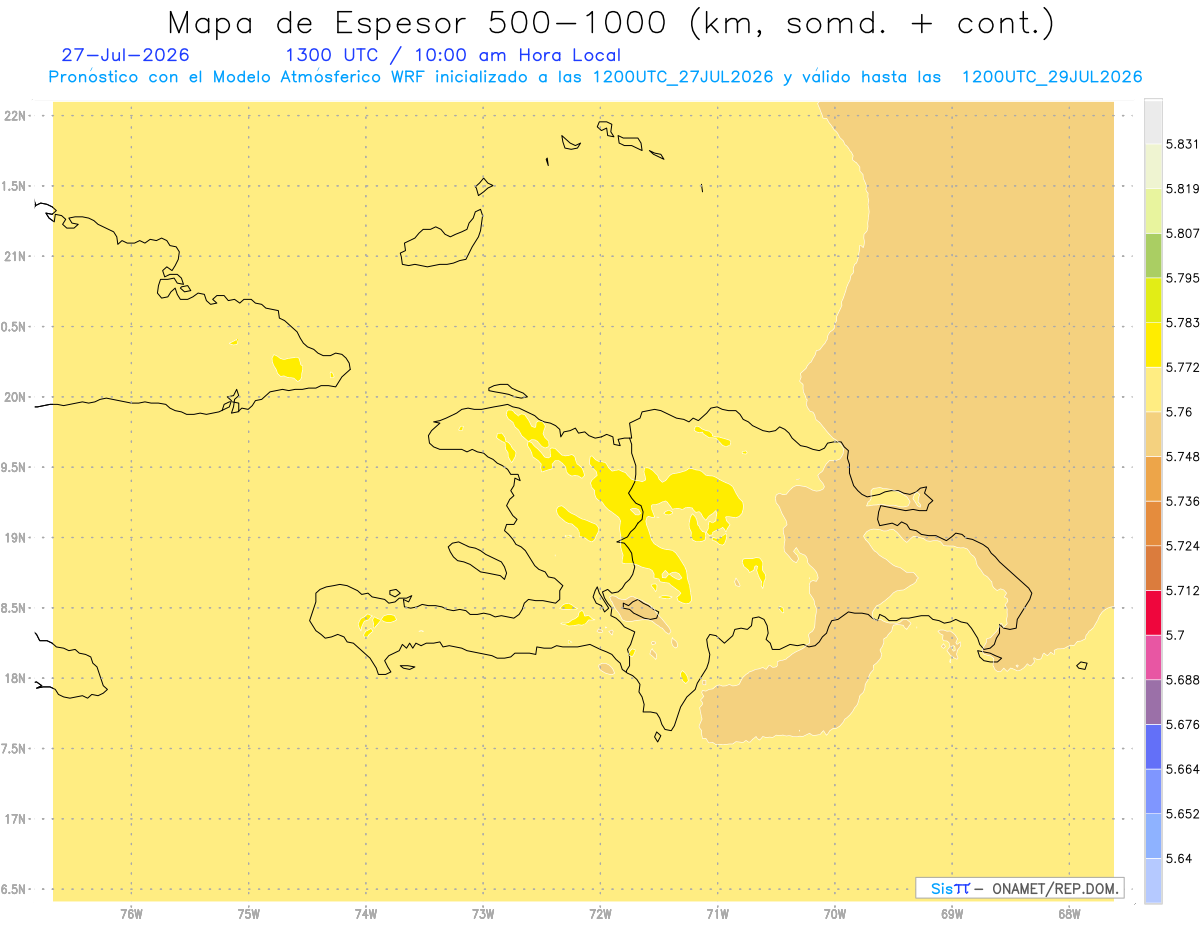
Task: Click the 20N latitude label
Action: coord(14,397)
